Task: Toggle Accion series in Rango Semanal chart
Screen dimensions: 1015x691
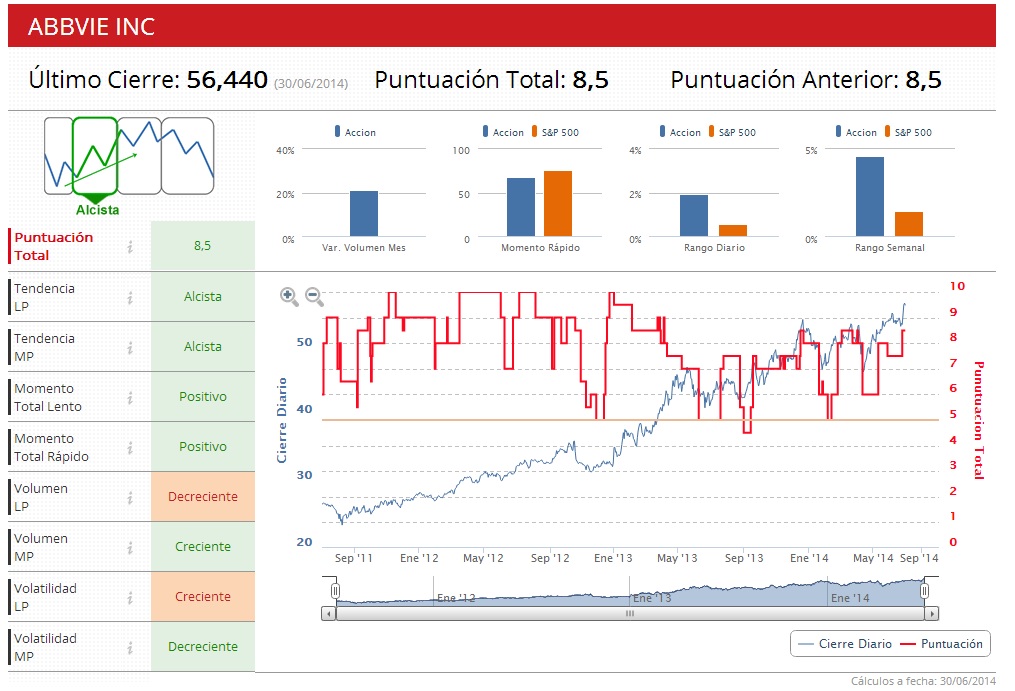Action: coord(856,132)
